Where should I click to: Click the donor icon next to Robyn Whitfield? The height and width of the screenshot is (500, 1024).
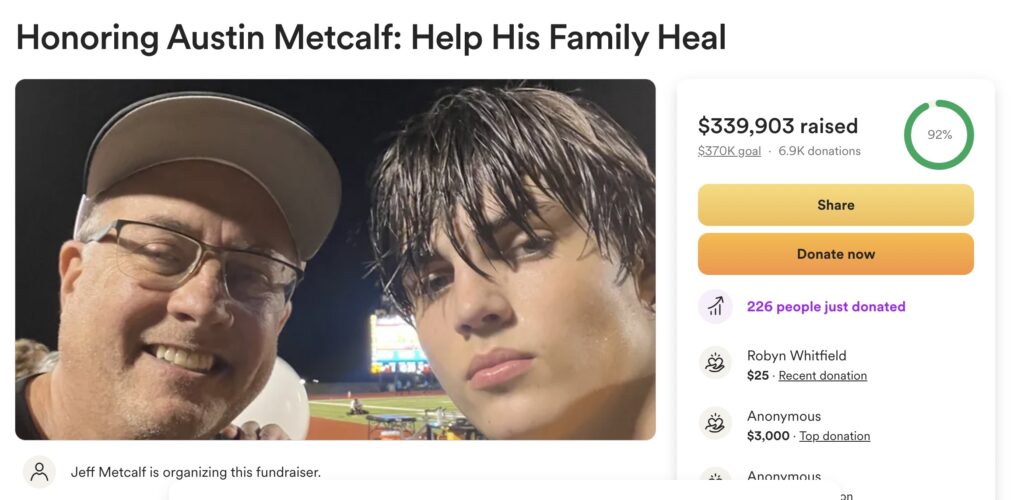(x=715, y=365)
